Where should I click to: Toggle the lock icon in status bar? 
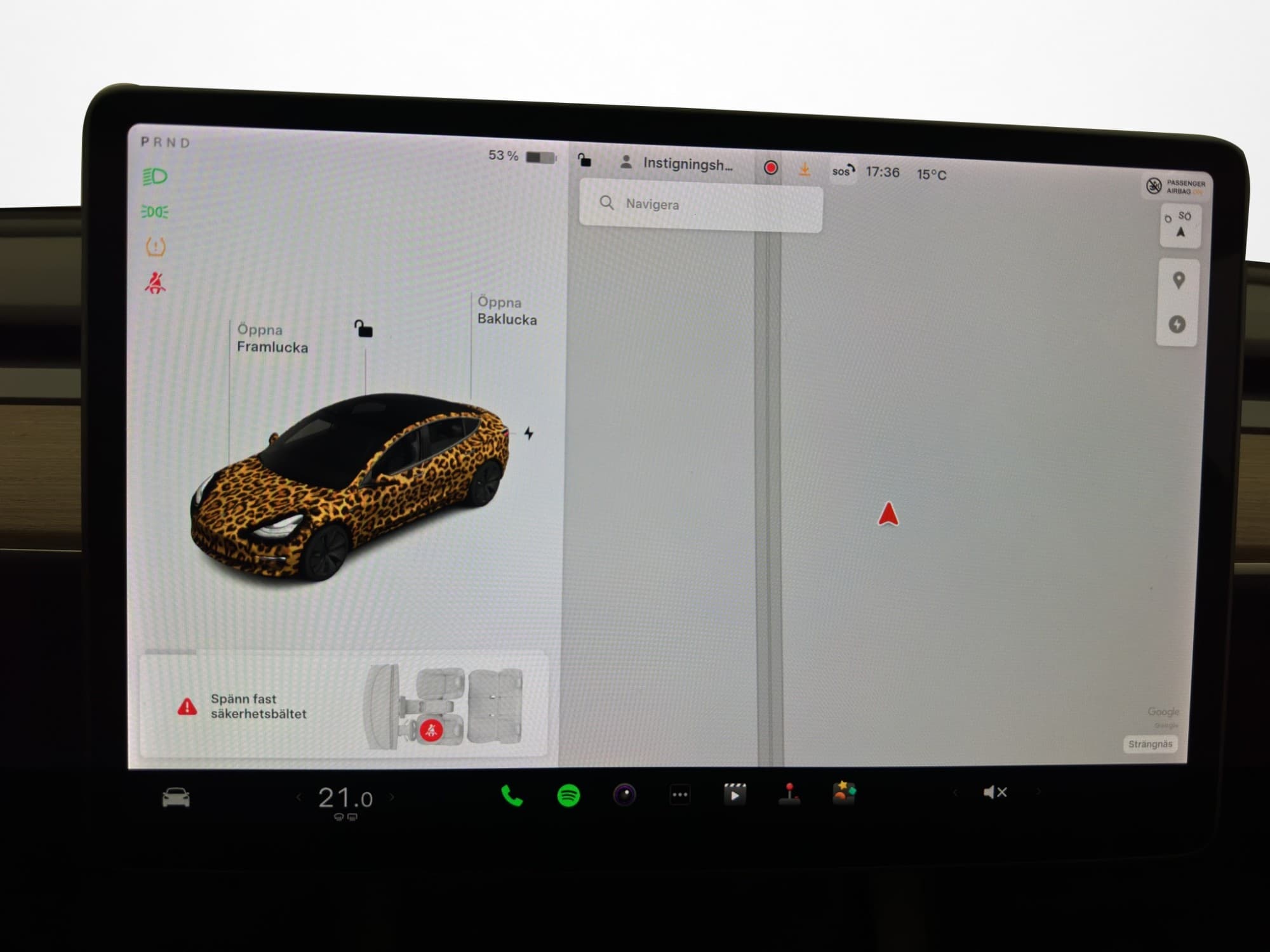[x=584, y=160]
